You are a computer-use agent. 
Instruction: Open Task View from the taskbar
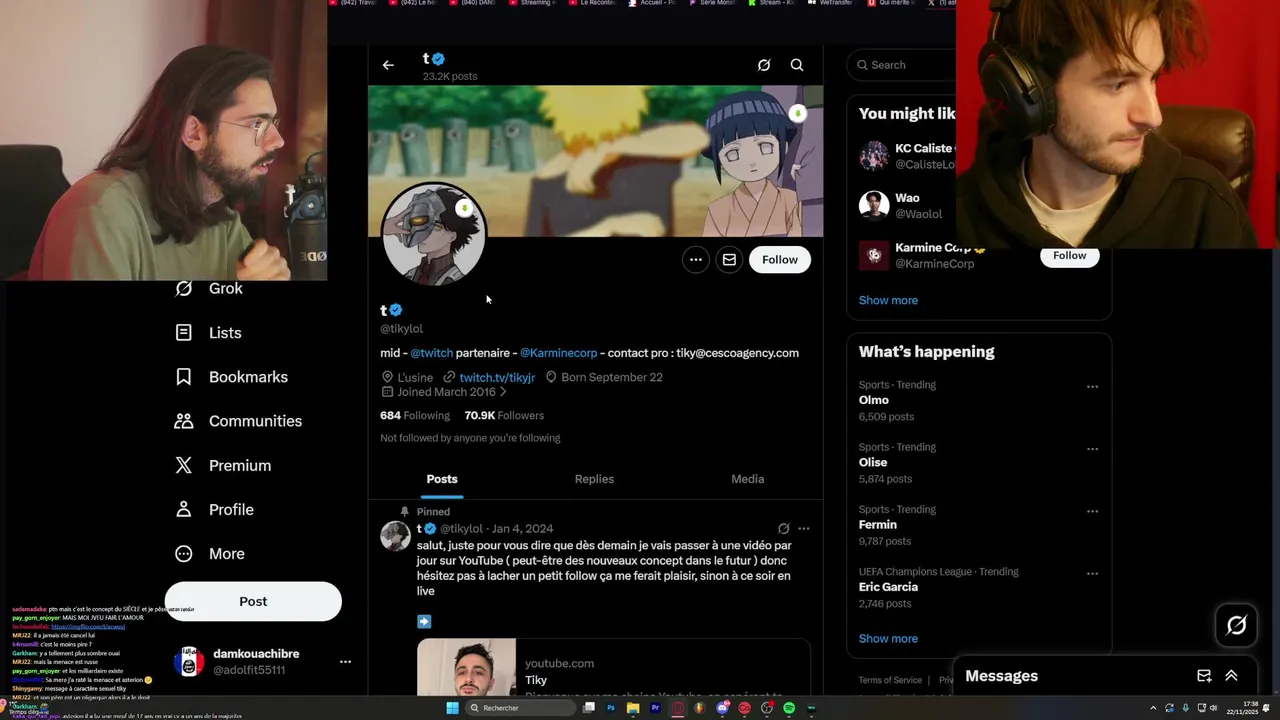[x=588, y=708]
